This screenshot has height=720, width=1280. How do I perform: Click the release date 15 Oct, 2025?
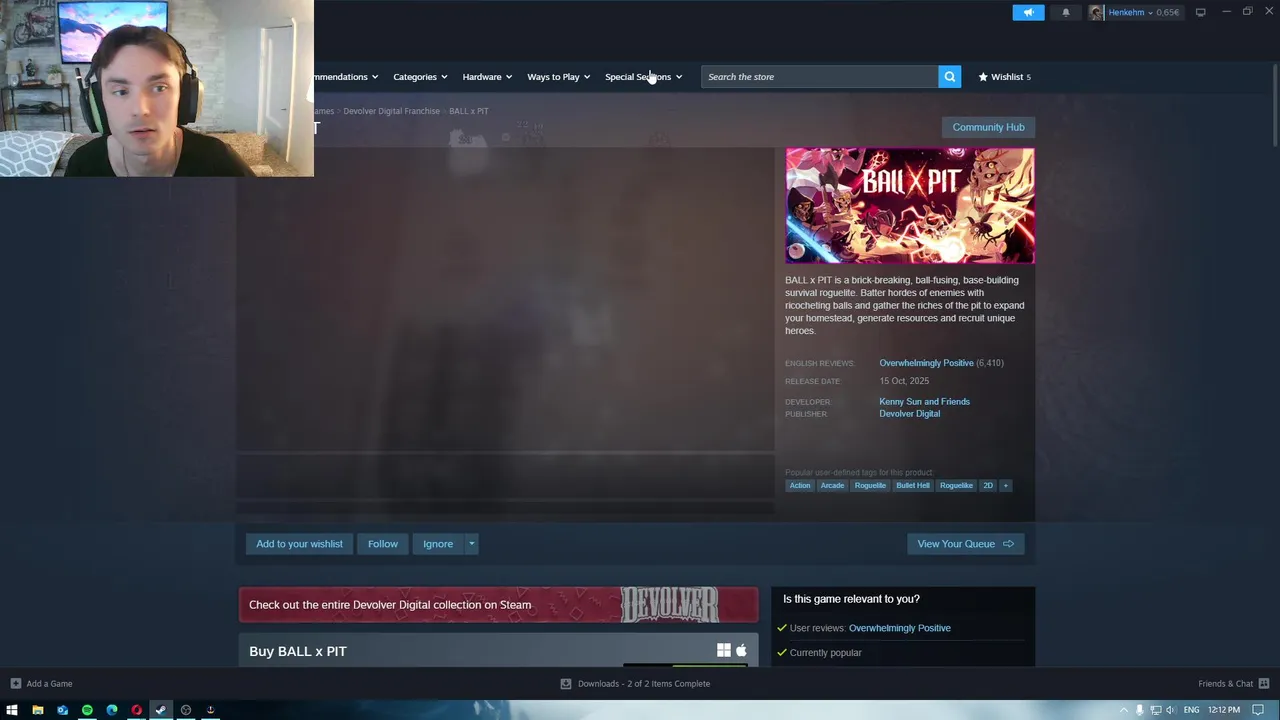904,381
